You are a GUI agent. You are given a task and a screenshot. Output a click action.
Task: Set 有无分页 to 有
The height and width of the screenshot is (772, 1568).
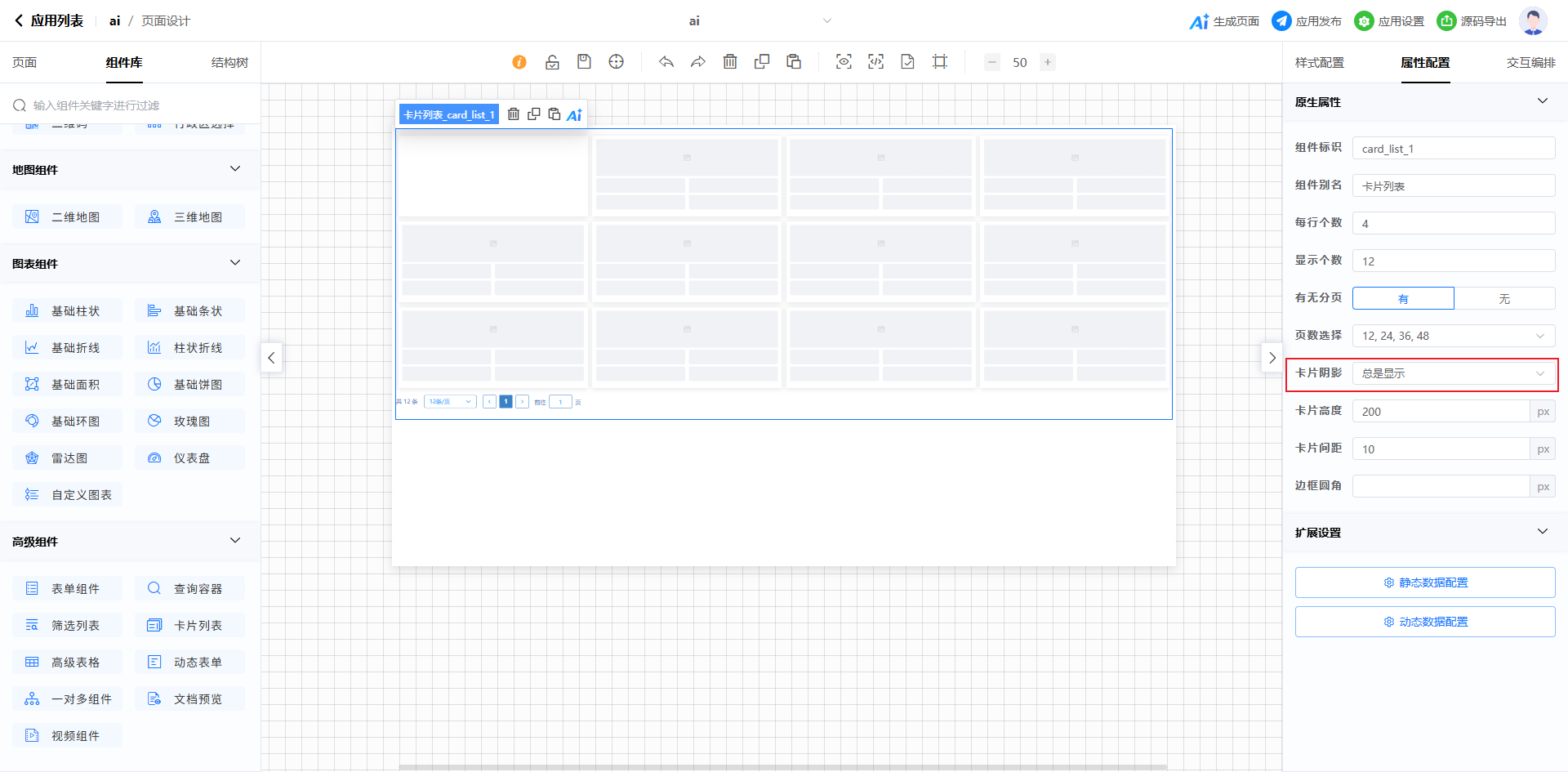coord(1403,299)
